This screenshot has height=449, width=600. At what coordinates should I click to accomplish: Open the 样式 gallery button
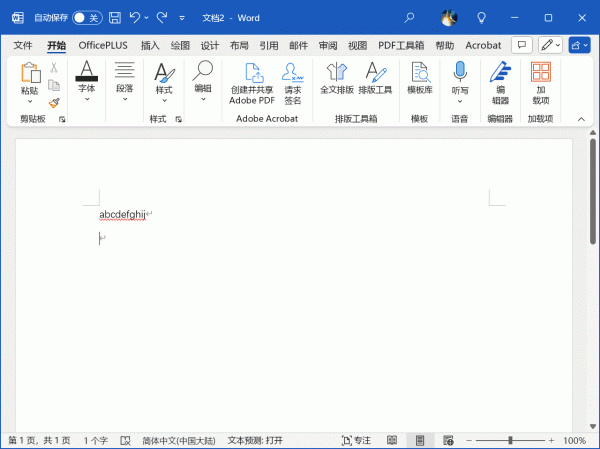(x=164, y=82)
